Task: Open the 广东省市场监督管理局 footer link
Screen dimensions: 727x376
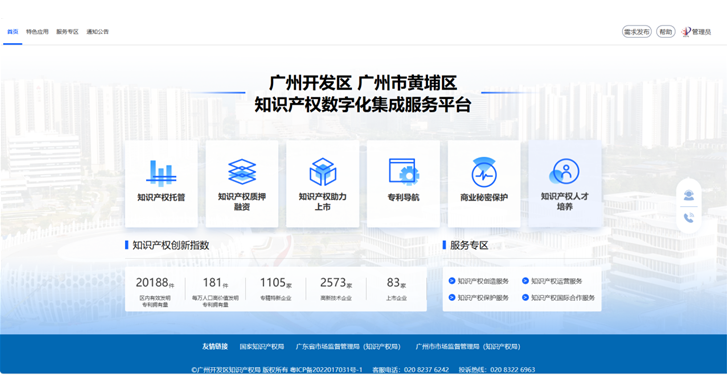Action: (x=348, y=346)
